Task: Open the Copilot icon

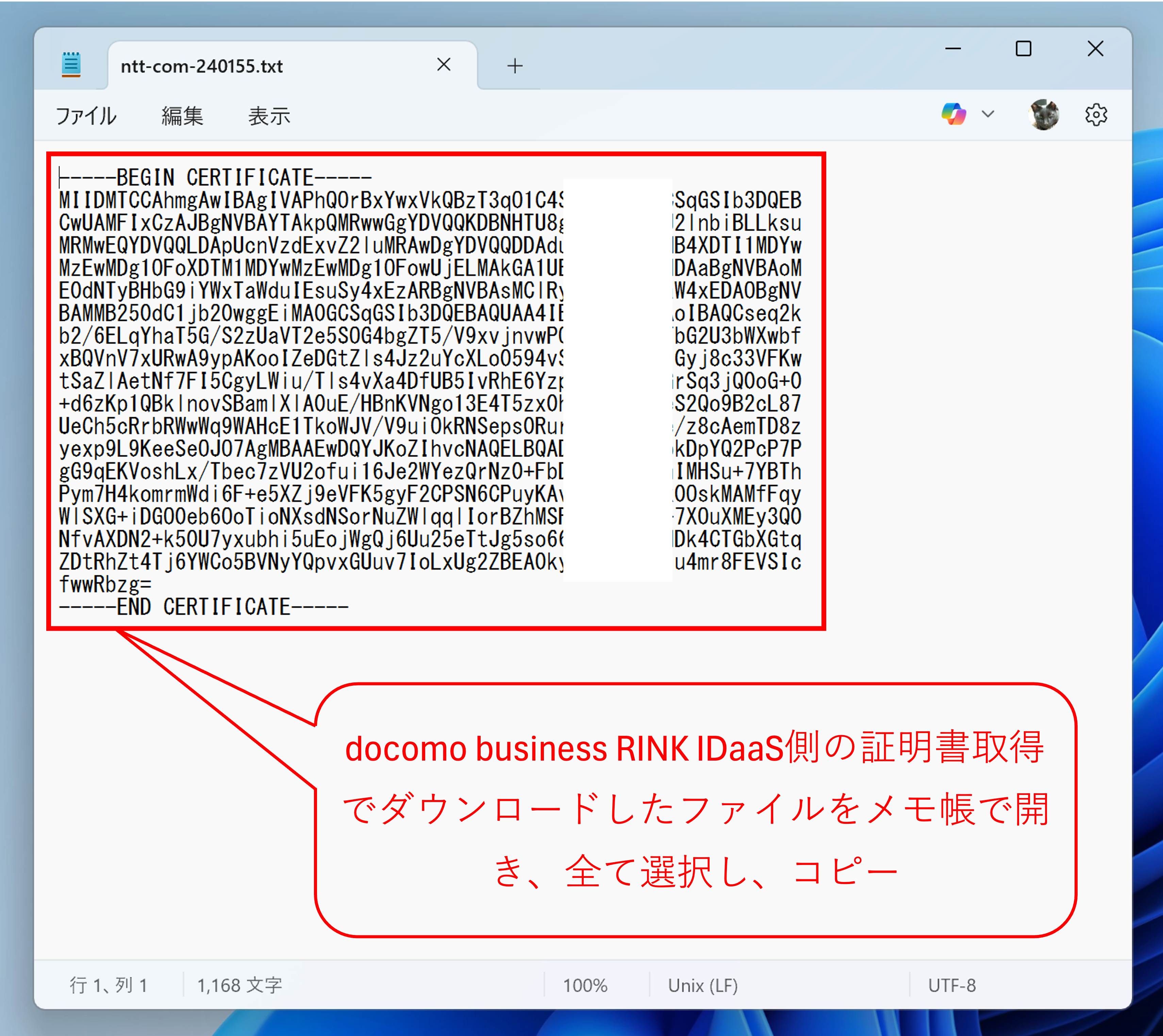Action: click(954, 114)
